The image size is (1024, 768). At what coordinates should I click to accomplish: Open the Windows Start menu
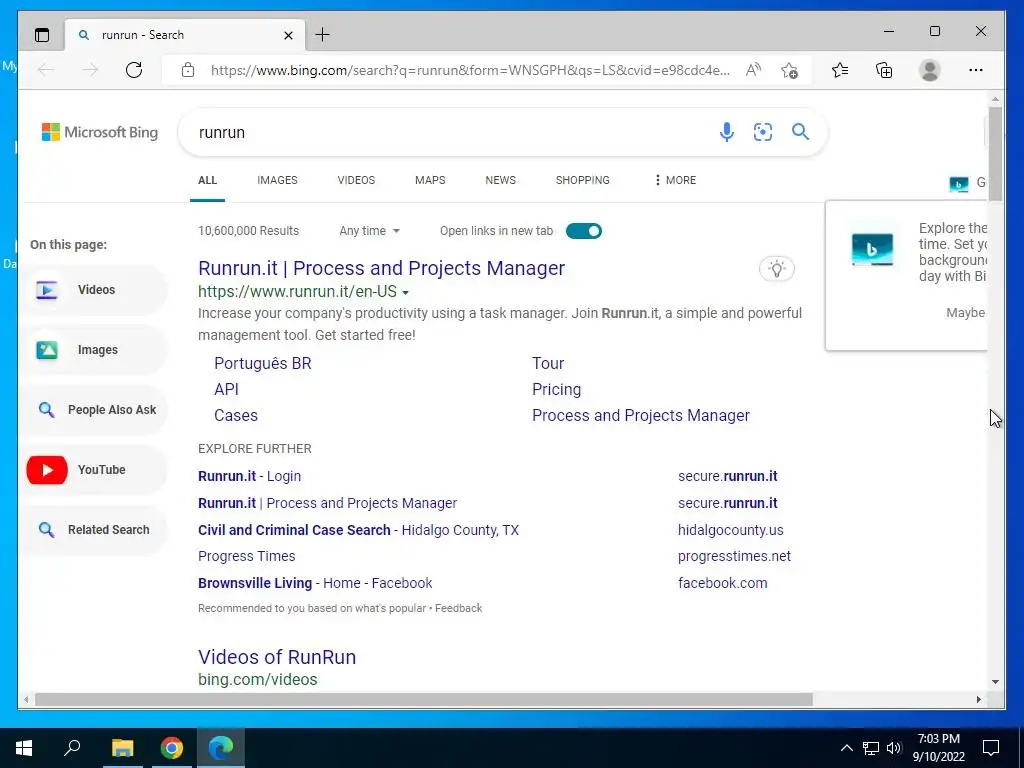pos(24,748)
